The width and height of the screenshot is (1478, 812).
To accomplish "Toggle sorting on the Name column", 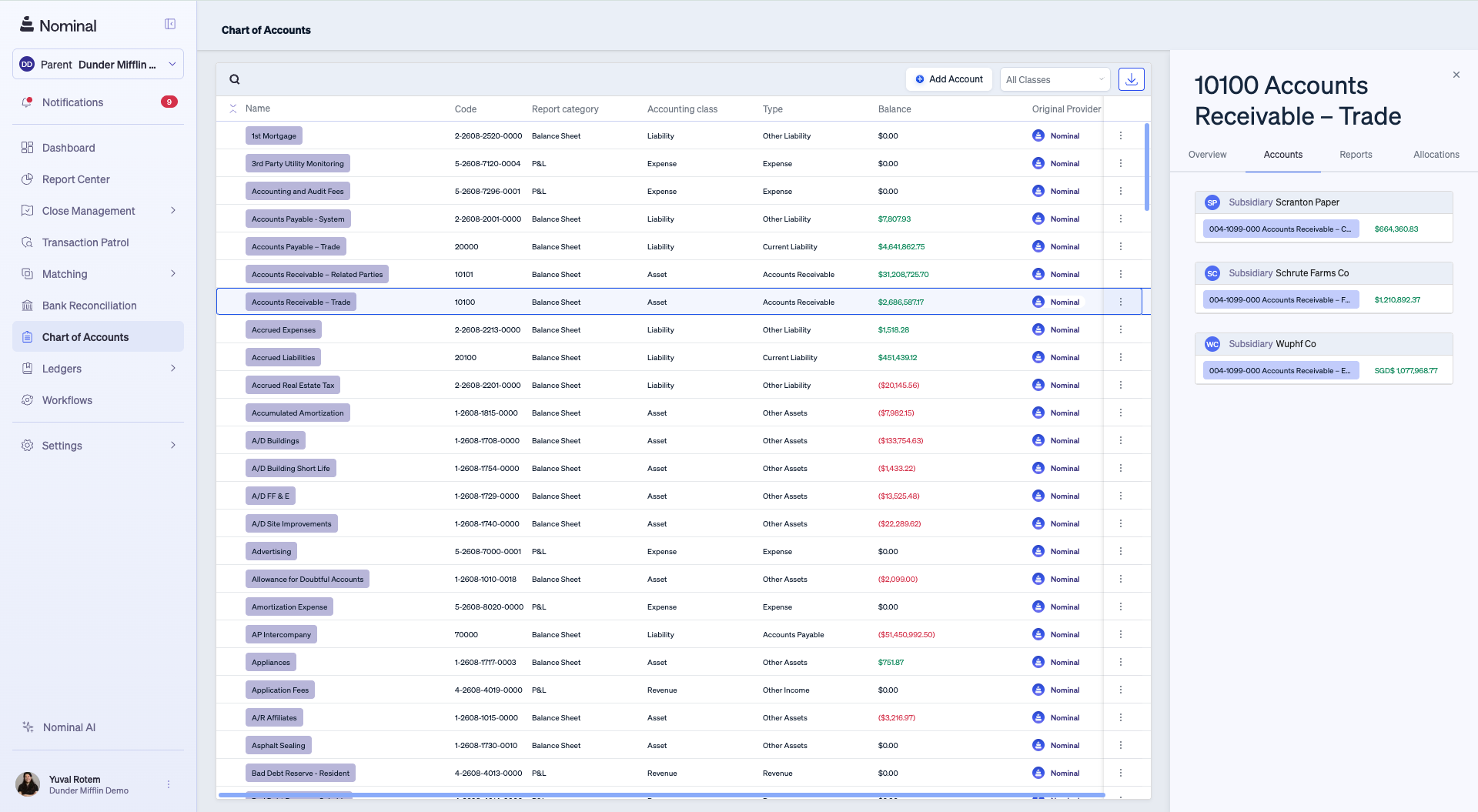I will (x=257, y=109).
